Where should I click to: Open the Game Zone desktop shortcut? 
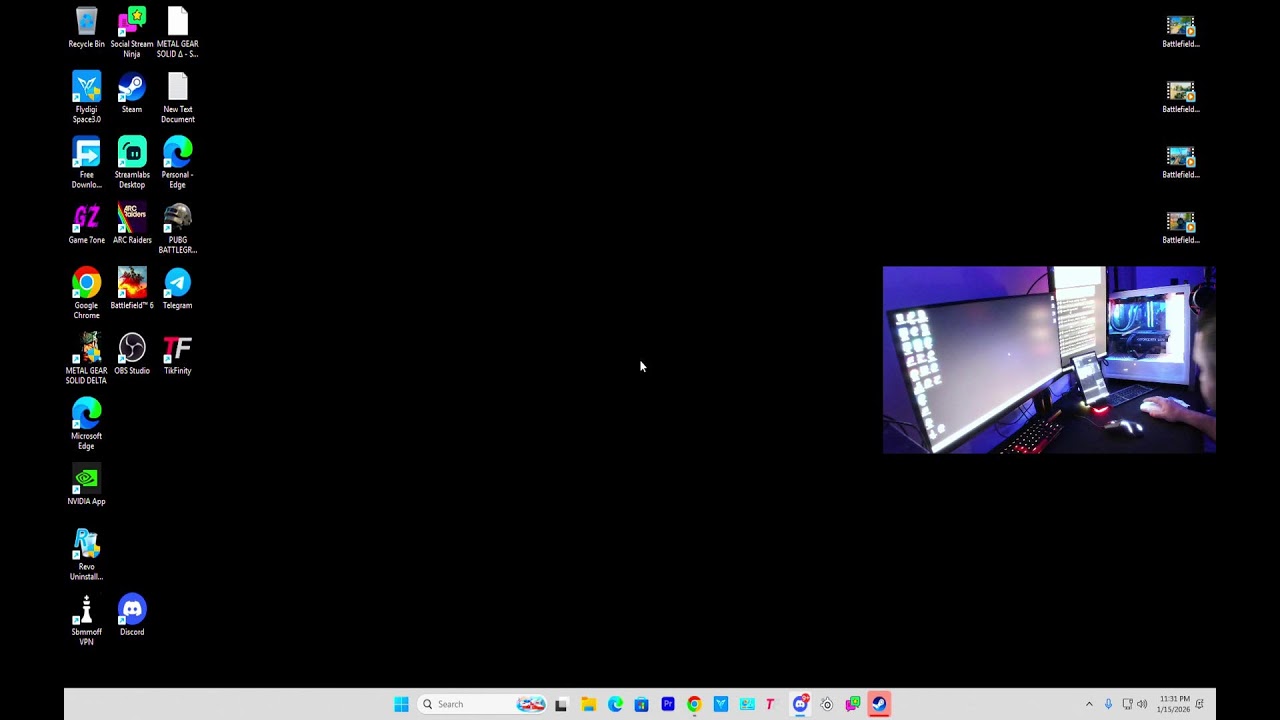(86, 224)
